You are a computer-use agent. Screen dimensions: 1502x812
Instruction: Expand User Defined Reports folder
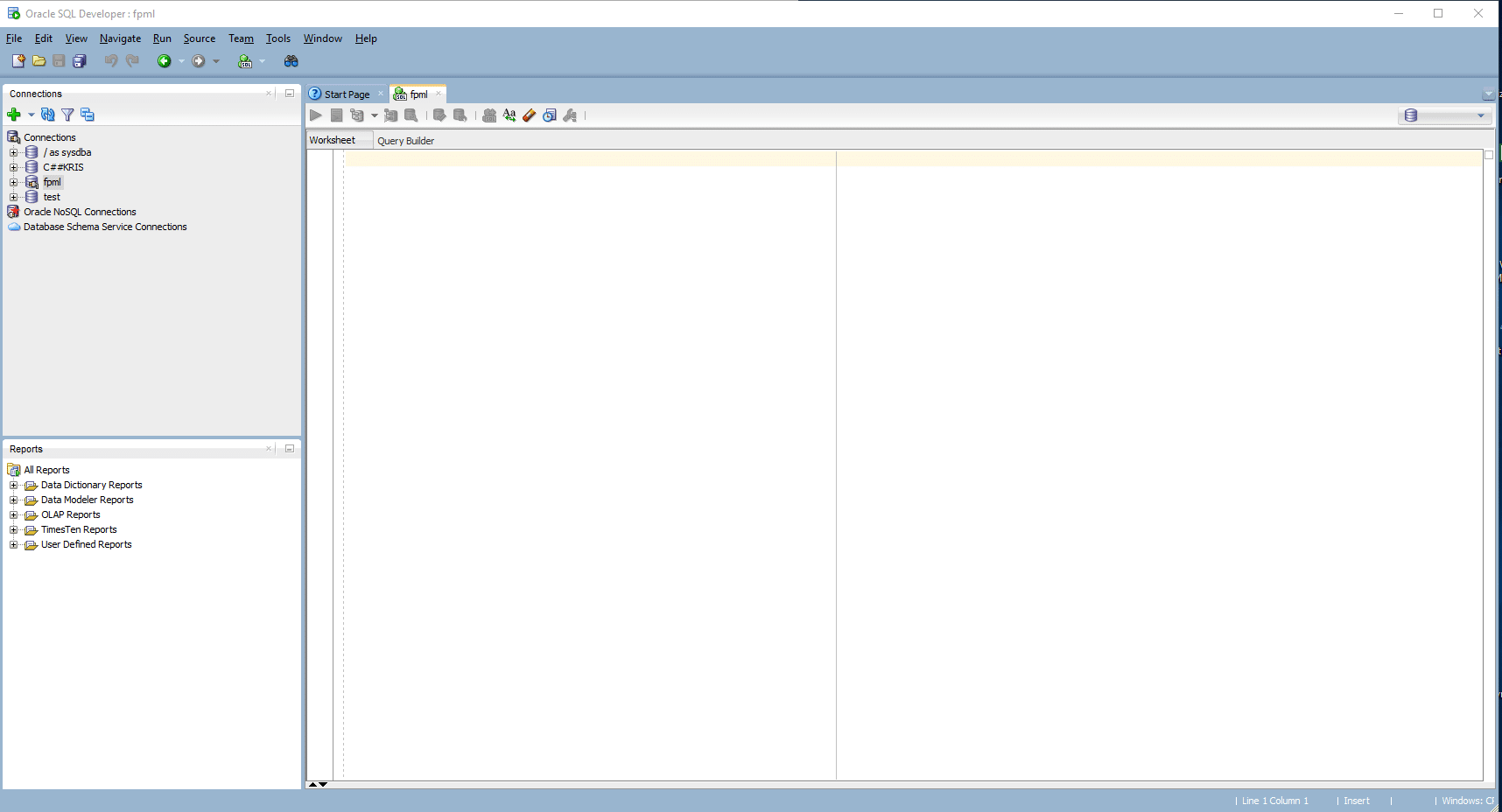(14, 544)
